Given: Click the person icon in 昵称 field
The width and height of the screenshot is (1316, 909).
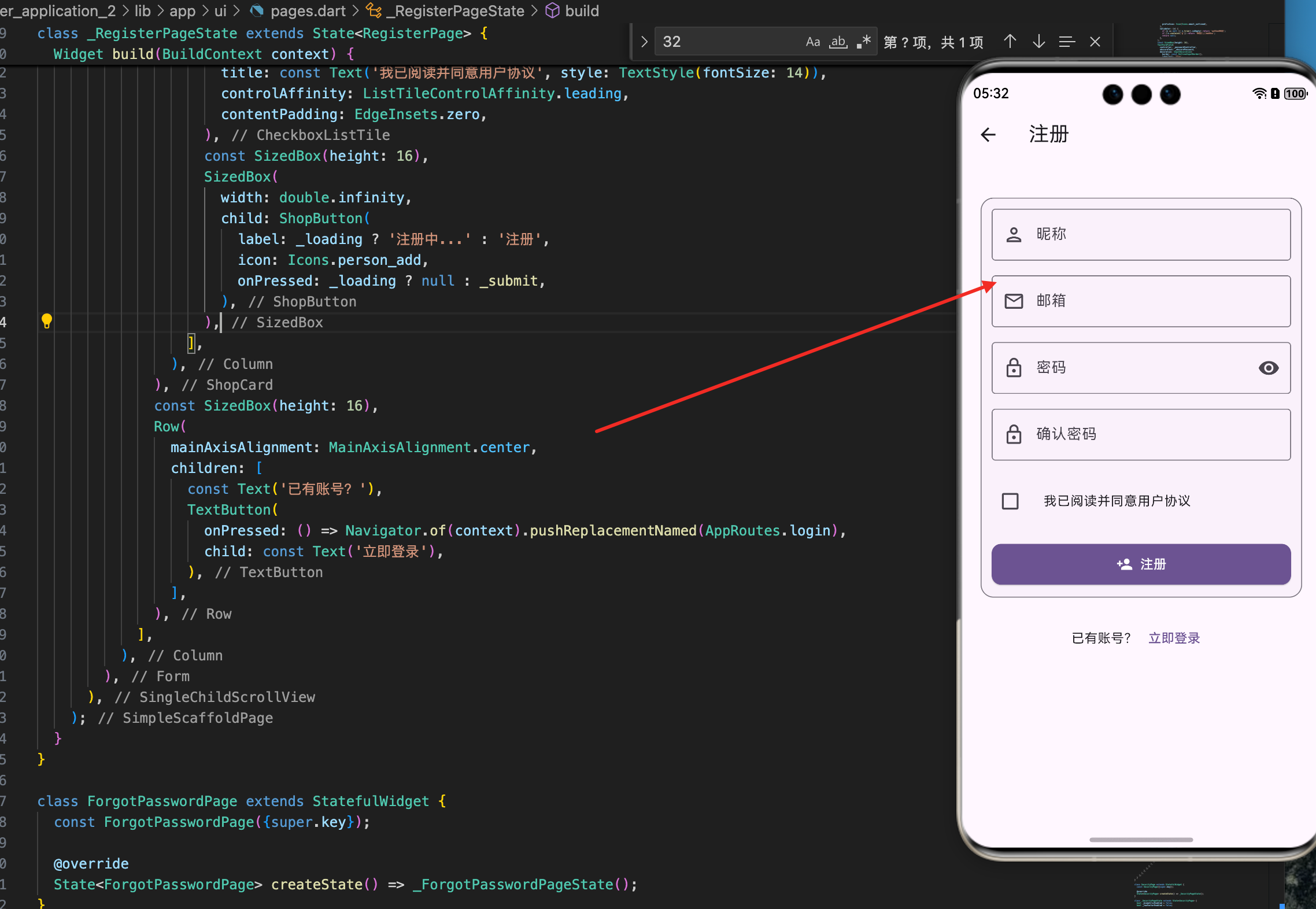Looking at the screenshot, I should pos(1014,235).
